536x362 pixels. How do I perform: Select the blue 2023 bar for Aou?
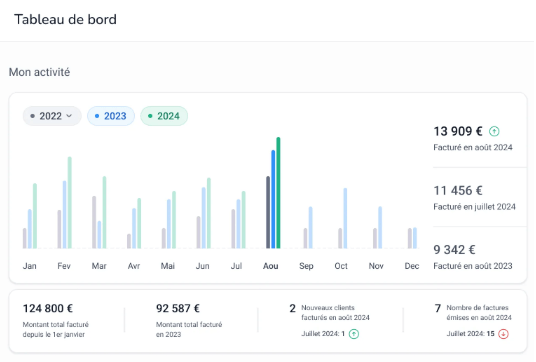[x=273, y=199]
